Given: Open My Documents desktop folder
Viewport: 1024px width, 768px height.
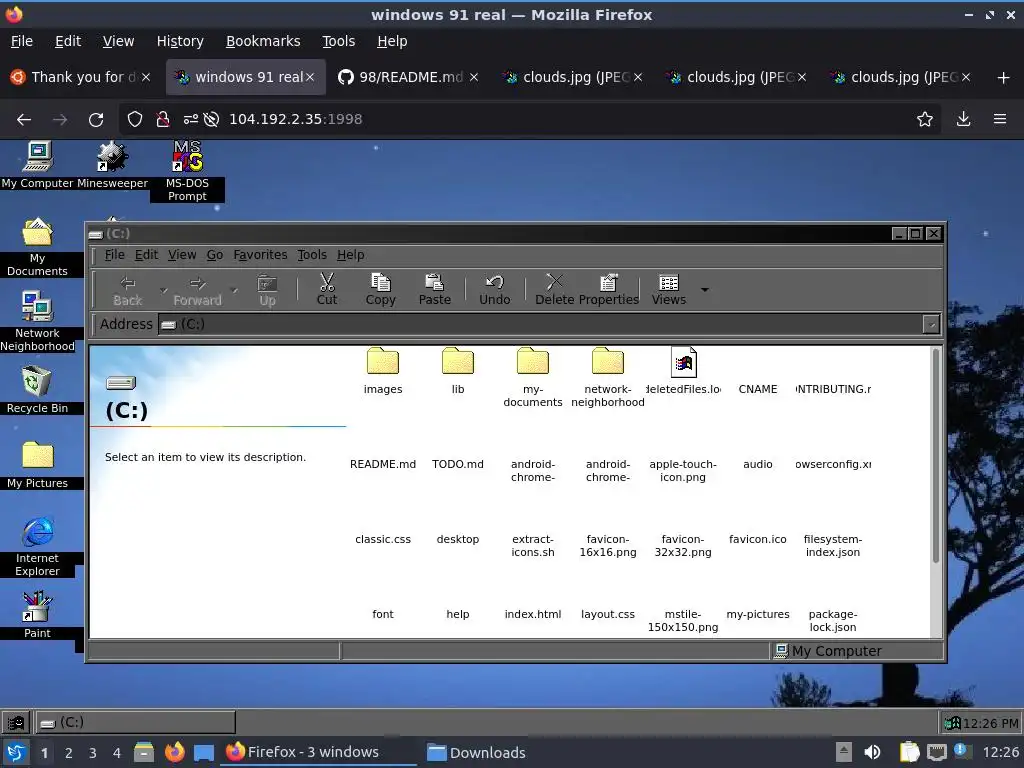Looking at the screenshot, I should click(x=37, y=247).
